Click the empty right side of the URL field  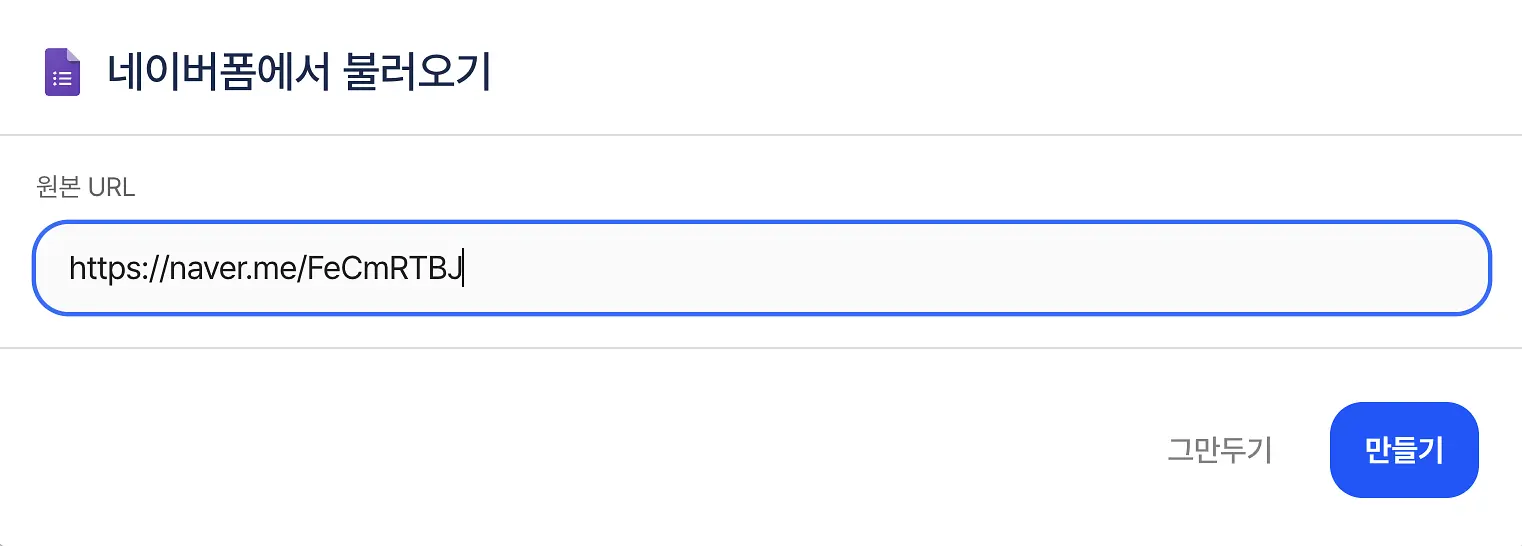(x=975, y=268)
